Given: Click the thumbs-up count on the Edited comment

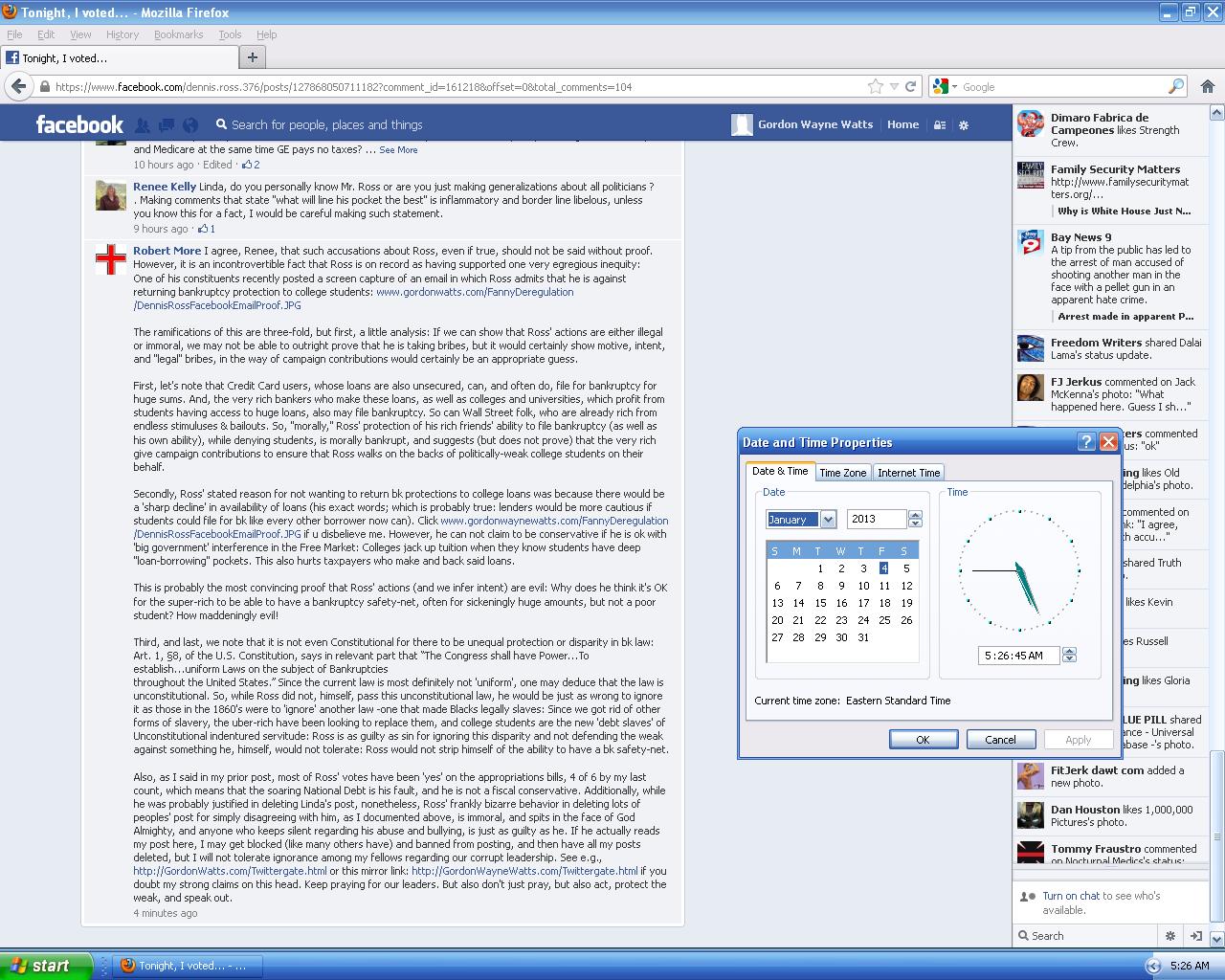Looking at the screenshot, I should coord(250,165).
